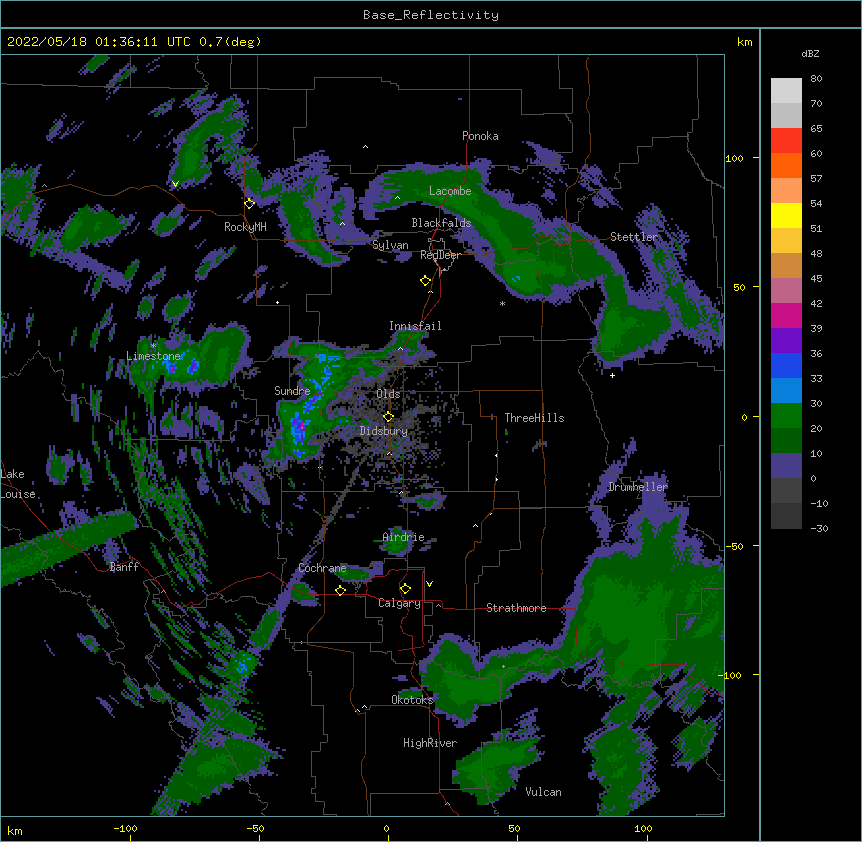Click the white asterisk marker above Limestone
This screenshot has width=862, height=842.
tap(153, 345)
